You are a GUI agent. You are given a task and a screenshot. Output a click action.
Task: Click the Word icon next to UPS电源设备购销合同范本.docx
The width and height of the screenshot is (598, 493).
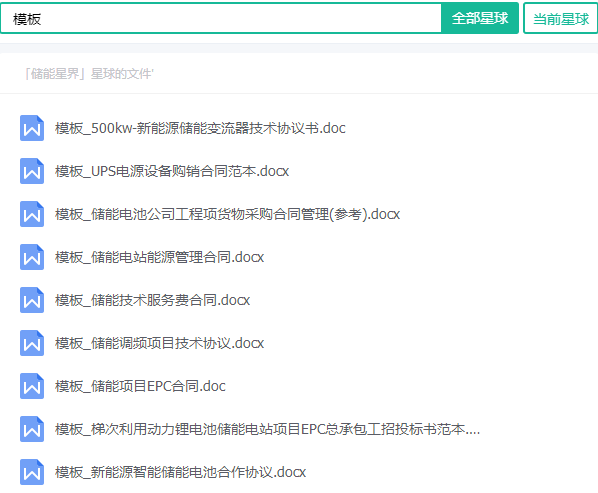tap(32, 171)
